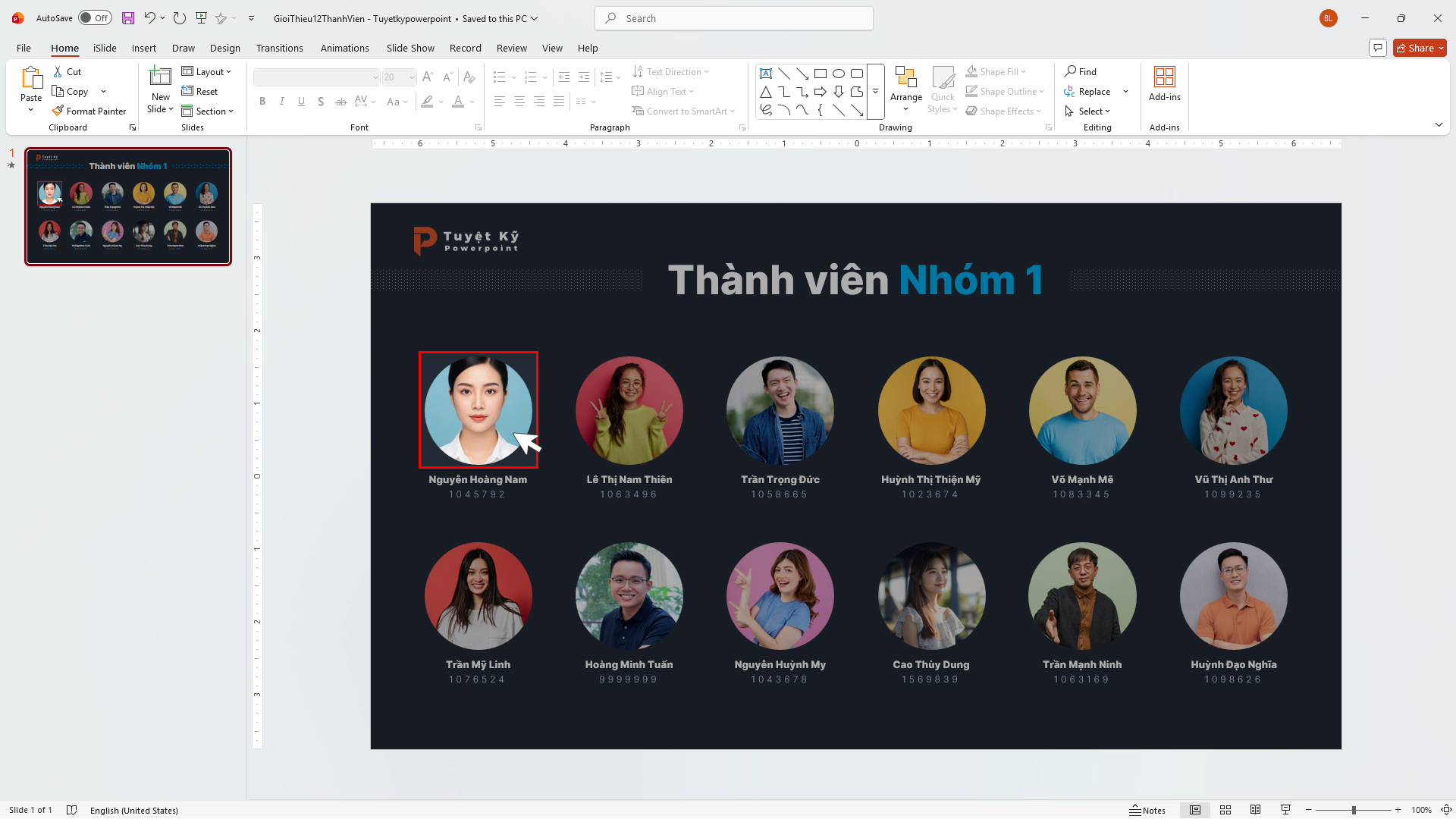Image resolution: width=1456 pixels, height=819 pixels.
Task: Activate the Text Box drawing tool
Action: (x=766, y=73)
